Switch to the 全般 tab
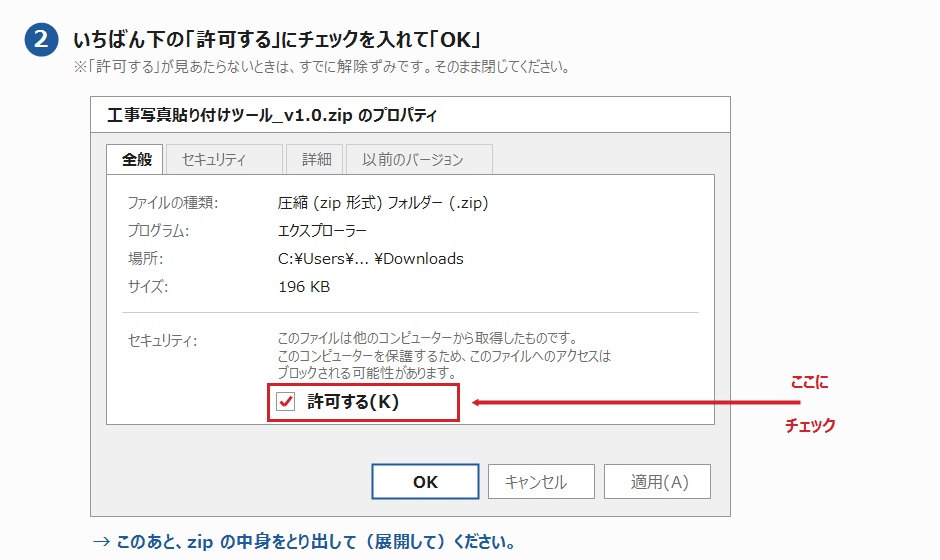940x560 pixels. 135,159
